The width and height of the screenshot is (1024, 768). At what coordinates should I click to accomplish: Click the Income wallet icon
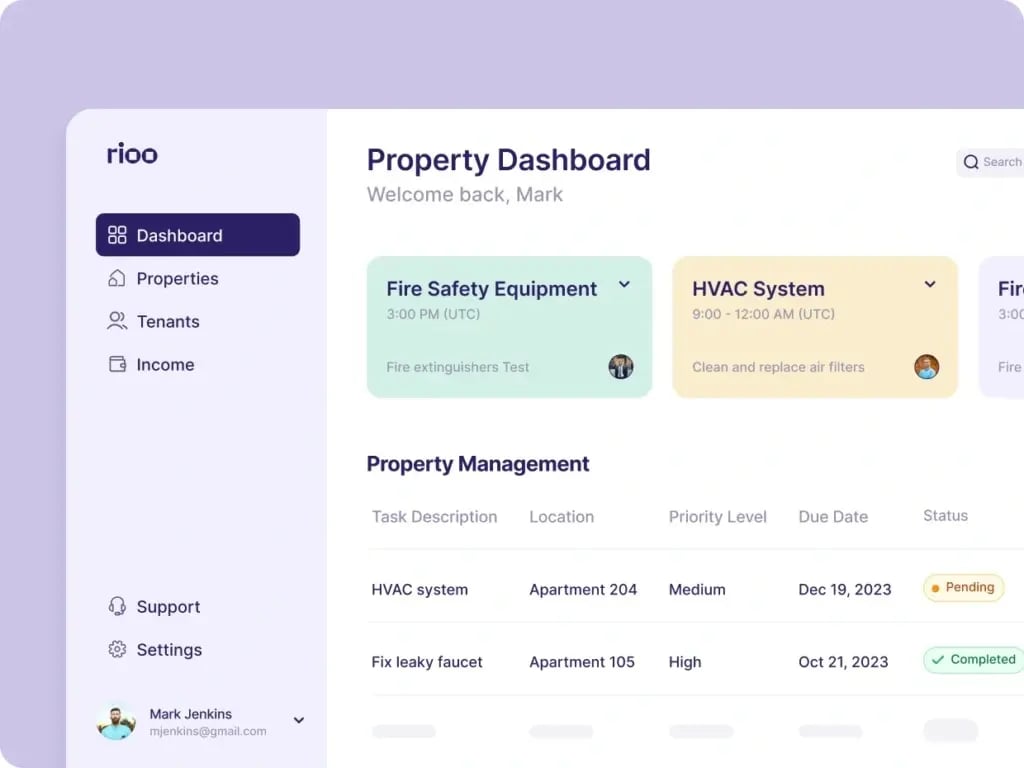pos(118,364)
